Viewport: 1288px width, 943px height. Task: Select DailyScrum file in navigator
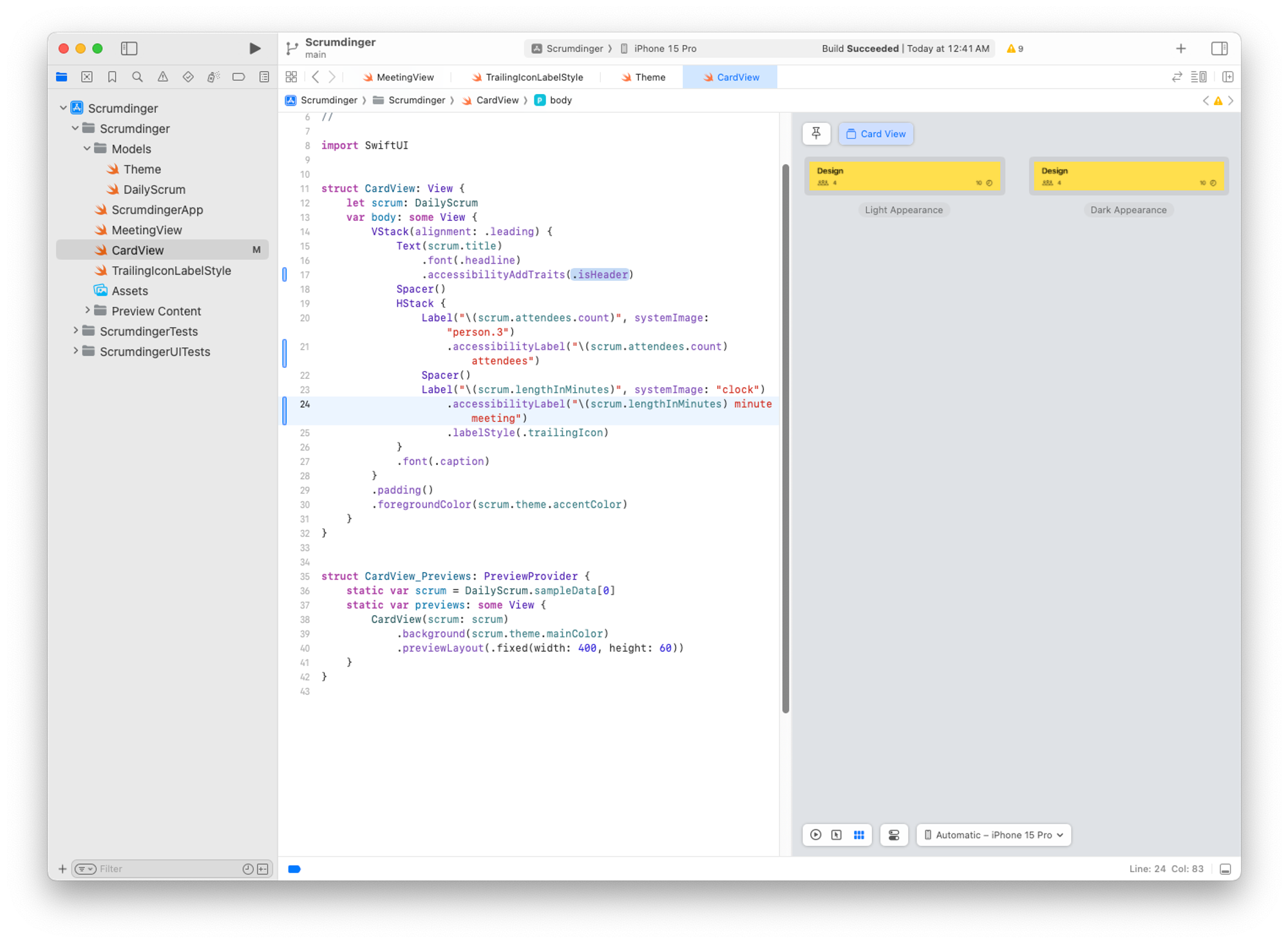(x=154, y=189)
